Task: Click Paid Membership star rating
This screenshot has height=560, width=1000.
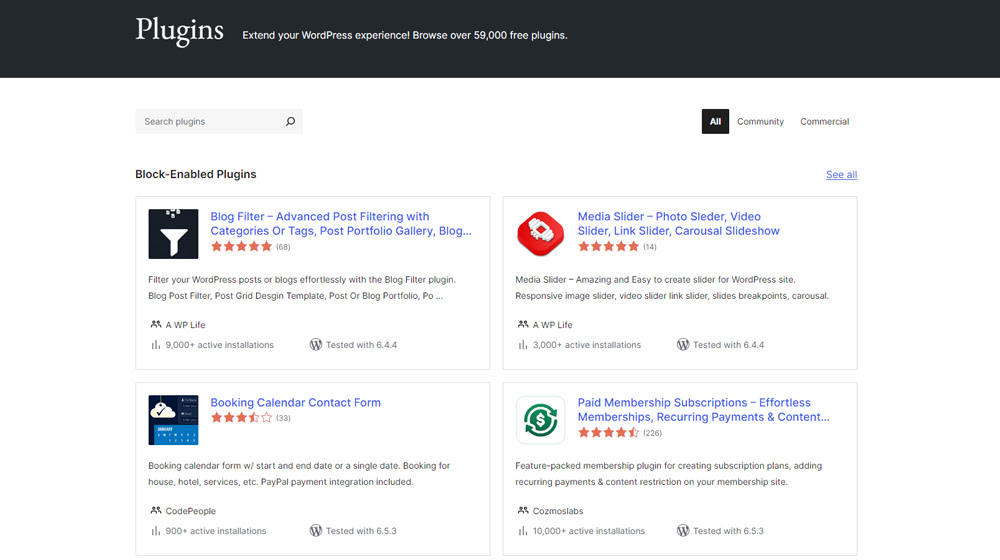Action: (x=608, y=433)
